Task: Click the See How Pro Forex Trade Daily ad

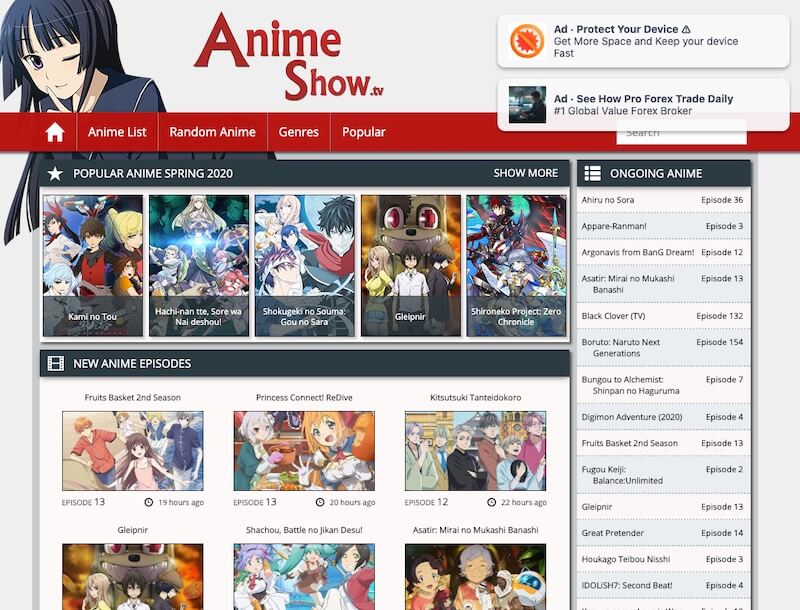Action: [x=643, y=105]
